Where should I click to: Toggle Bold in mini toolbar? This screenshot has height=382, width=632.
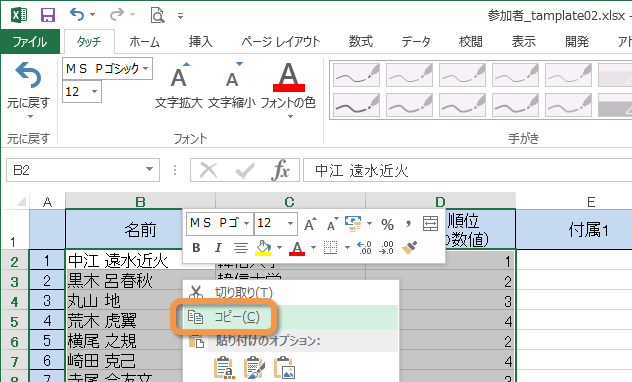coord(196,247)
